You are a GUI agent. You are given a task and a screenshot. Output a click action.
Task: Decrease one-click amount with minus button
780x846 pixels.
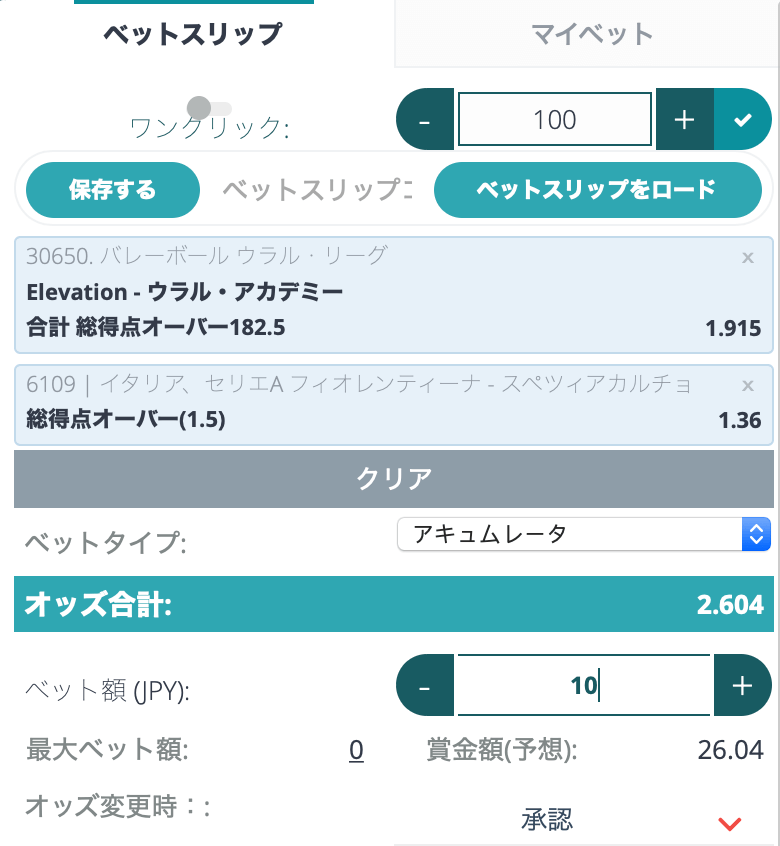click(x=425, y=121)
